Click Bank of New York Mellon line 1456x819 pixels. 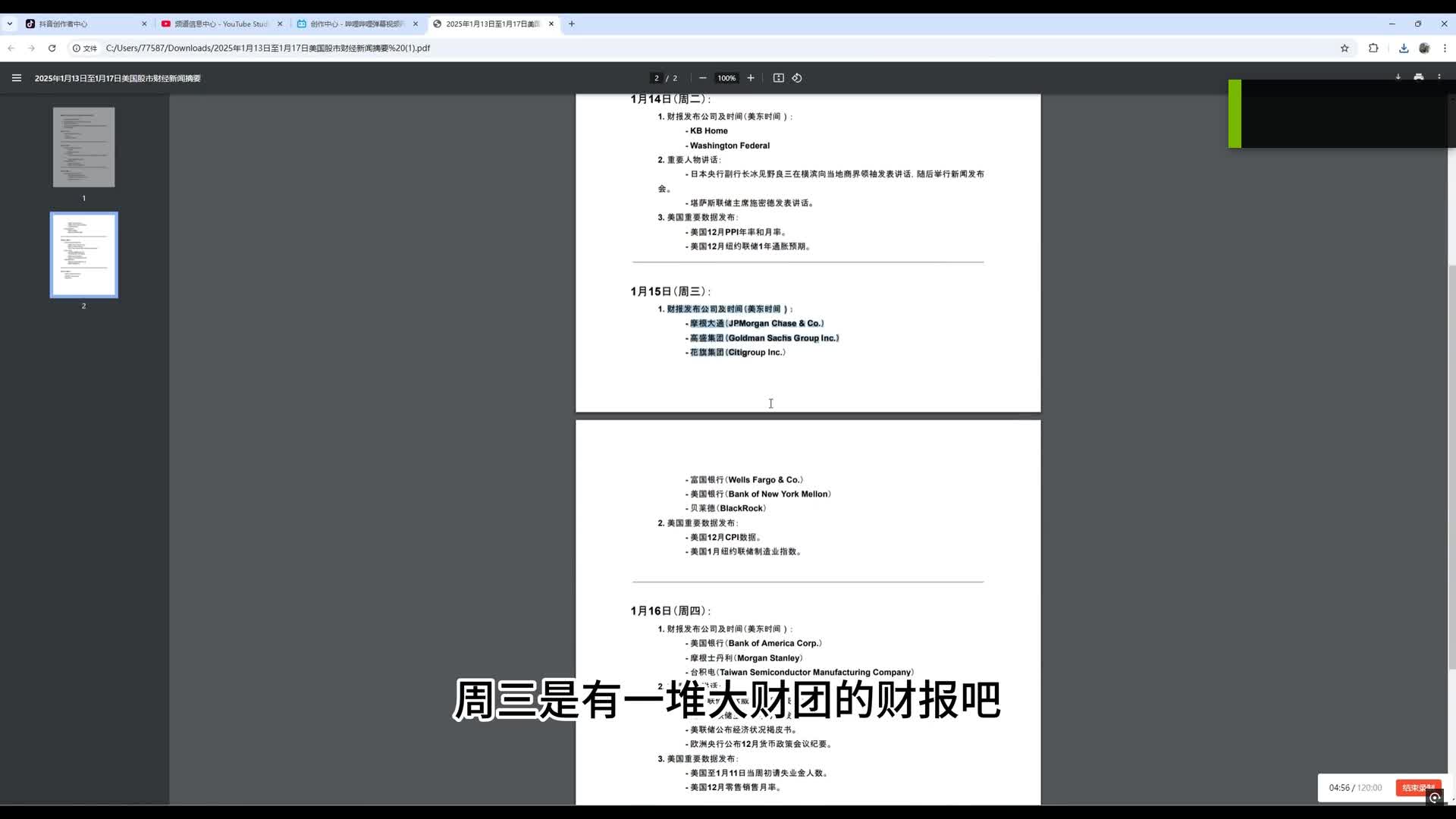click(x=758, y=494)
